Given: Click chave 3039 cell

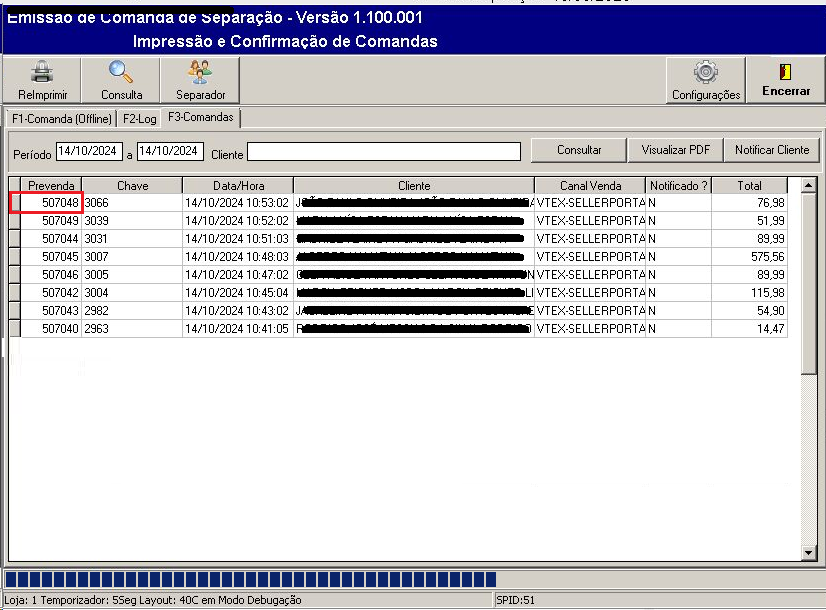Looking at the screenshot, I should pyautogui.click(x=132, y=221).
